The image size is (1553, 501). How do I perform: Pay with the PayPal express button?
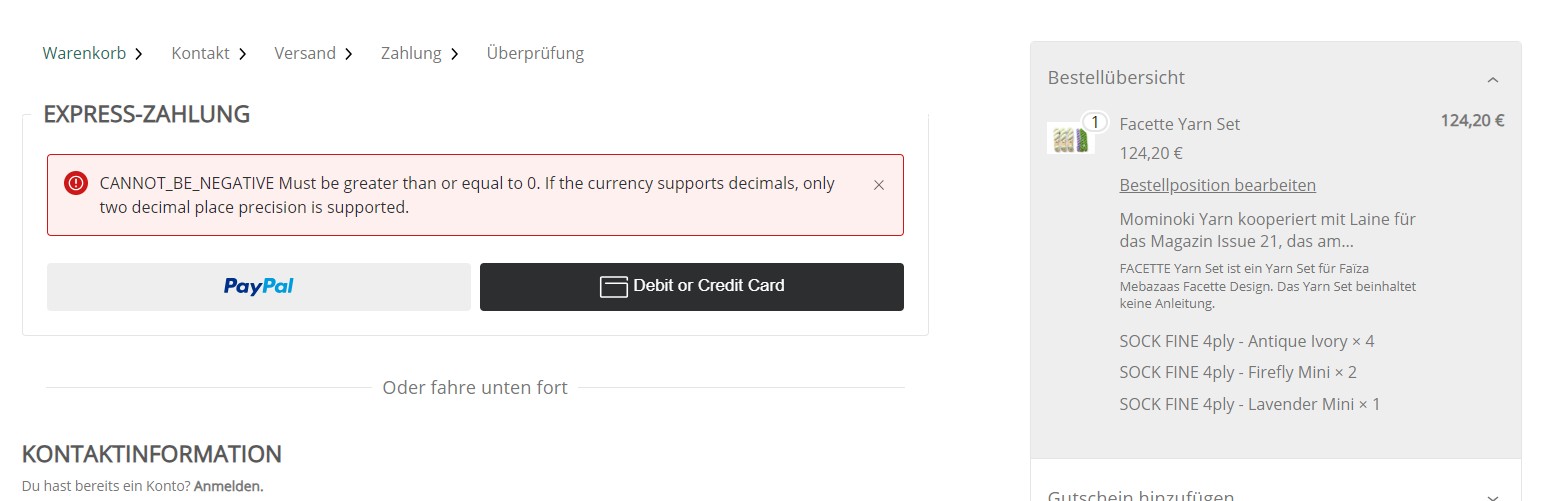pyautogui.click(x=258, y=287)
